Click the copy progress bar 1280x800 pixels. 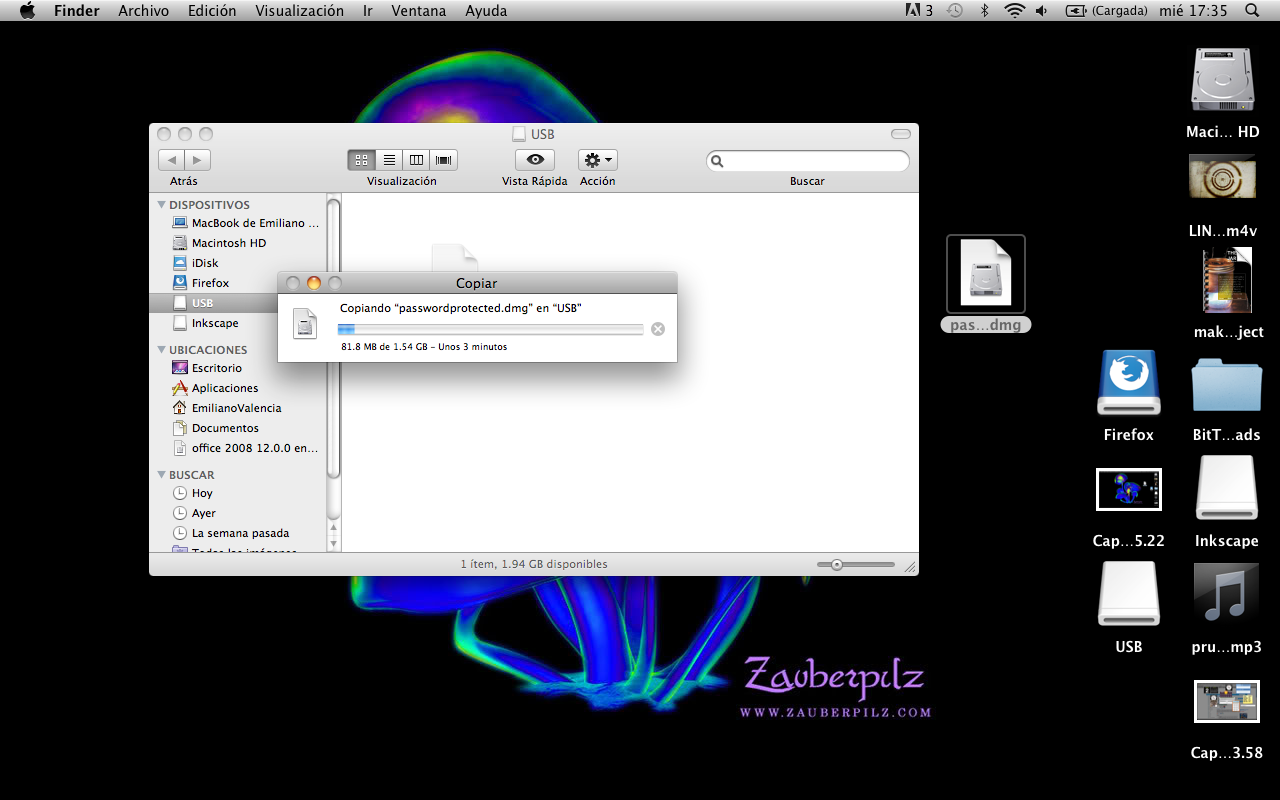pos(490,329)
